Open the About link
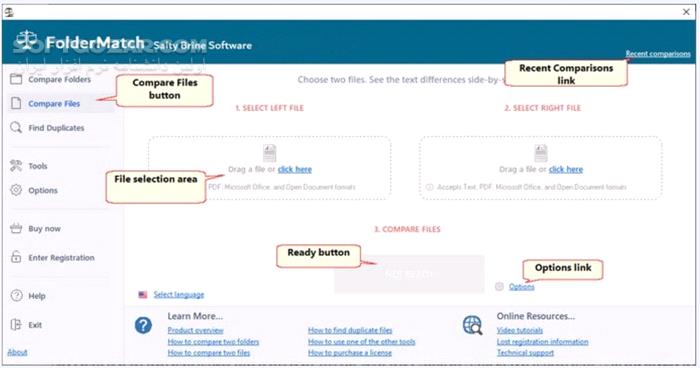 coord(17,352)
